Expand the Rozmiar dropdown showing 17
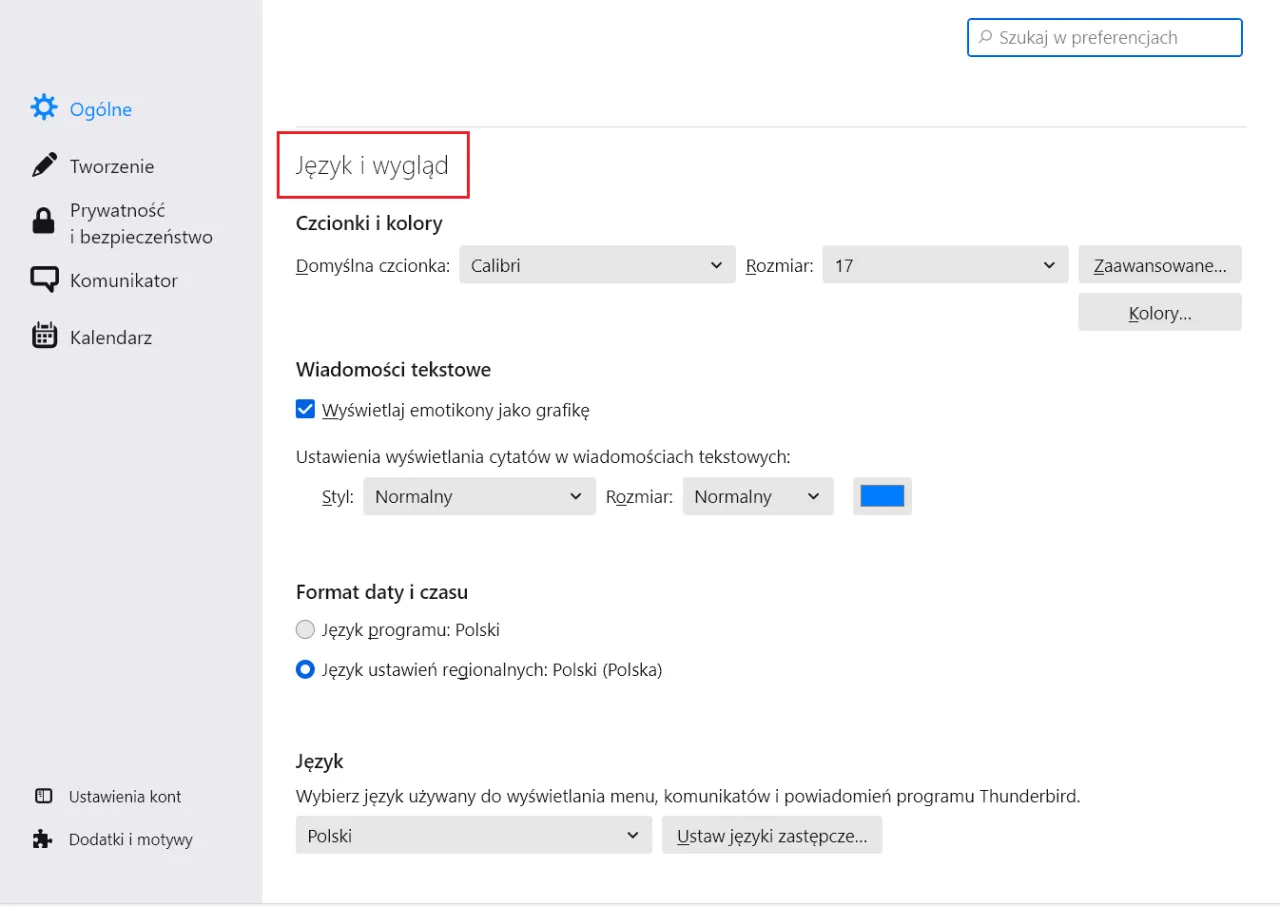This screenshot has width=1280, height=906. [x=944, y=265]
